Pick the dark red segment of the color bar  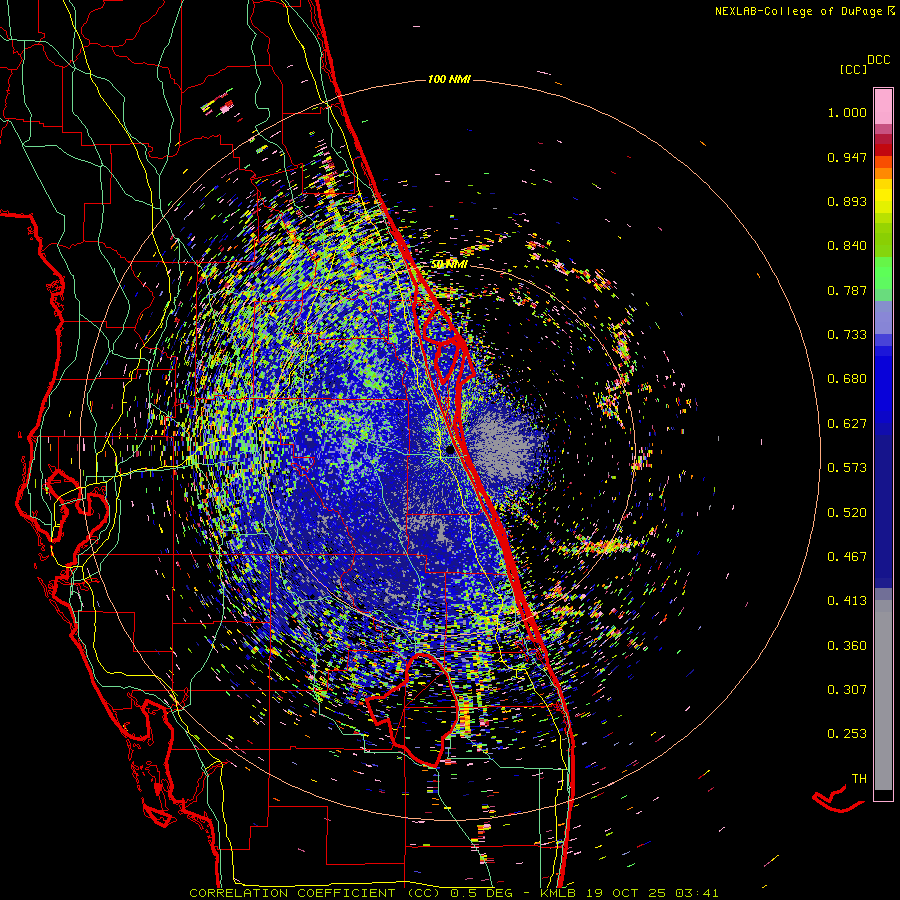[x=883, y=150]
